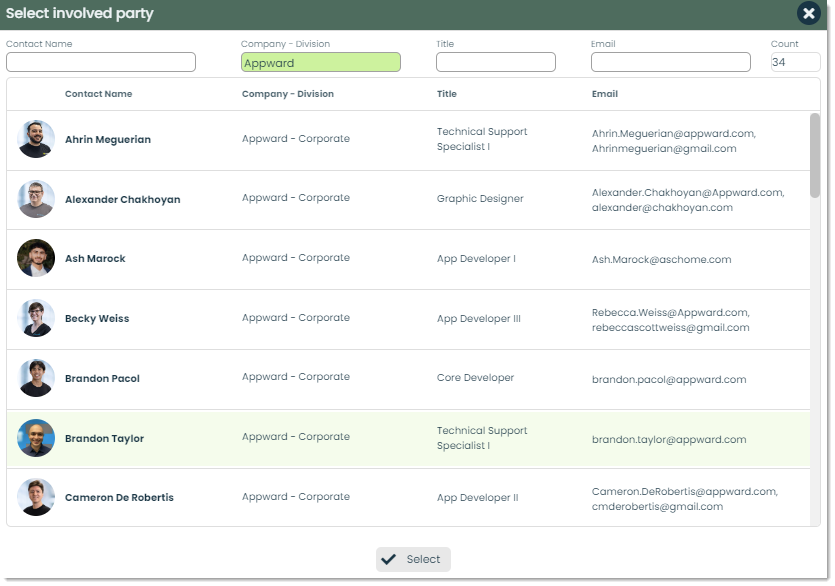Click the contact list vertical scrollbar thumb

tap(815, 156)
